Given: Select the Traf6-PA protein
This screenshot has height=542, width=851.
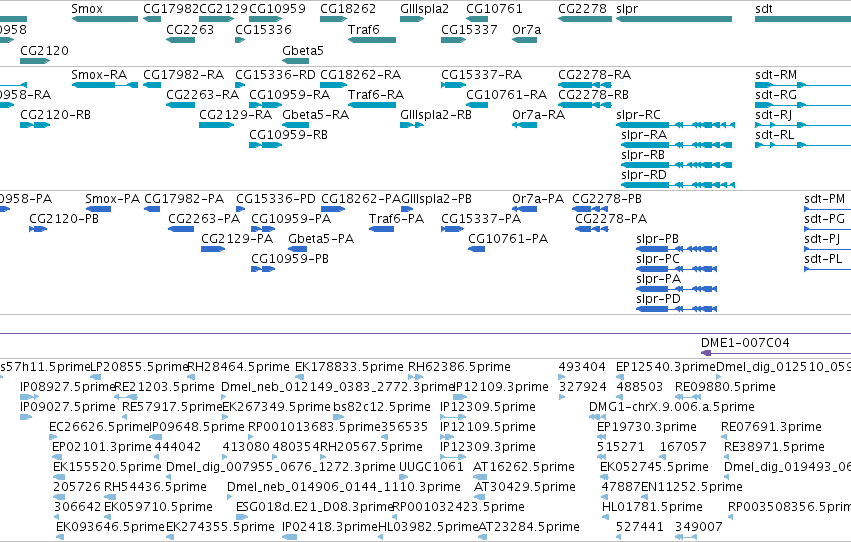Looking at the screenshot, I should [x=382, y=229].
